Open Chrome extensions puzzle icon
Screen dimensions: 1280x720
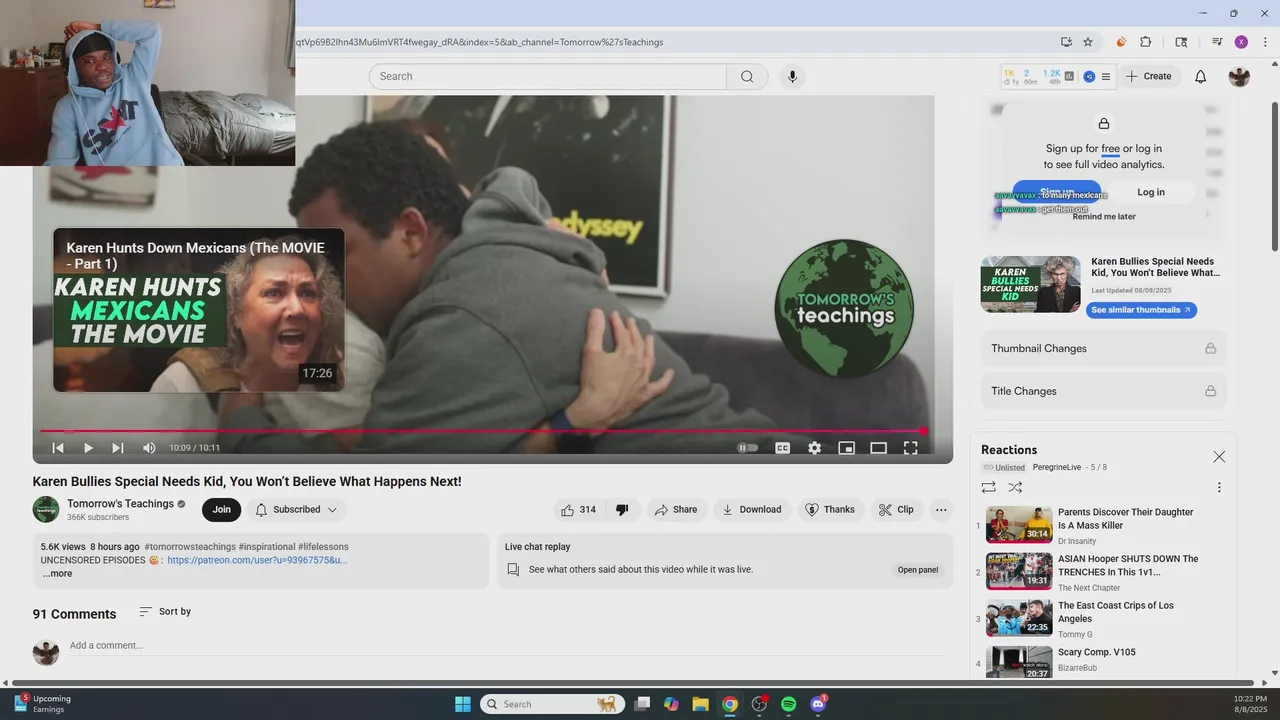tap(1146, 42)
